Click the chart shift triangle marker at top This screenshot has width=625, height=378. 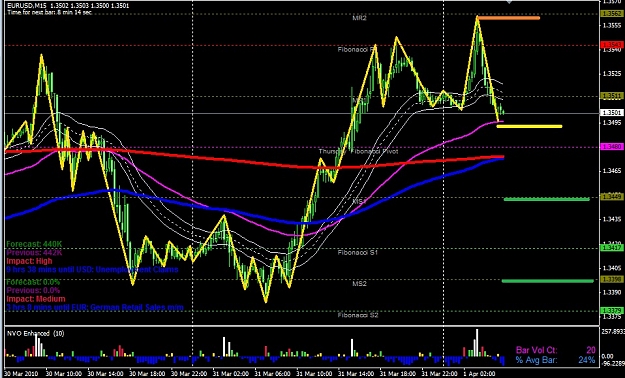tap(509, 2)
